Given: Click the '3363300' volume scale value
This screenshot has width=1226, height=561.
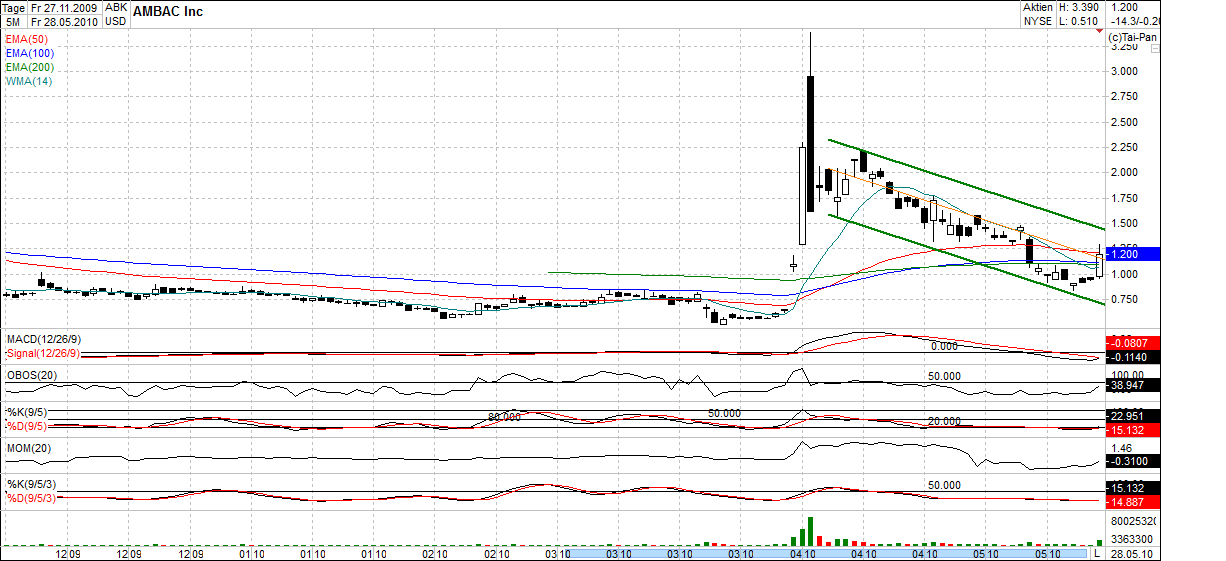Looking at the screenshot, I should [1133, 538].
